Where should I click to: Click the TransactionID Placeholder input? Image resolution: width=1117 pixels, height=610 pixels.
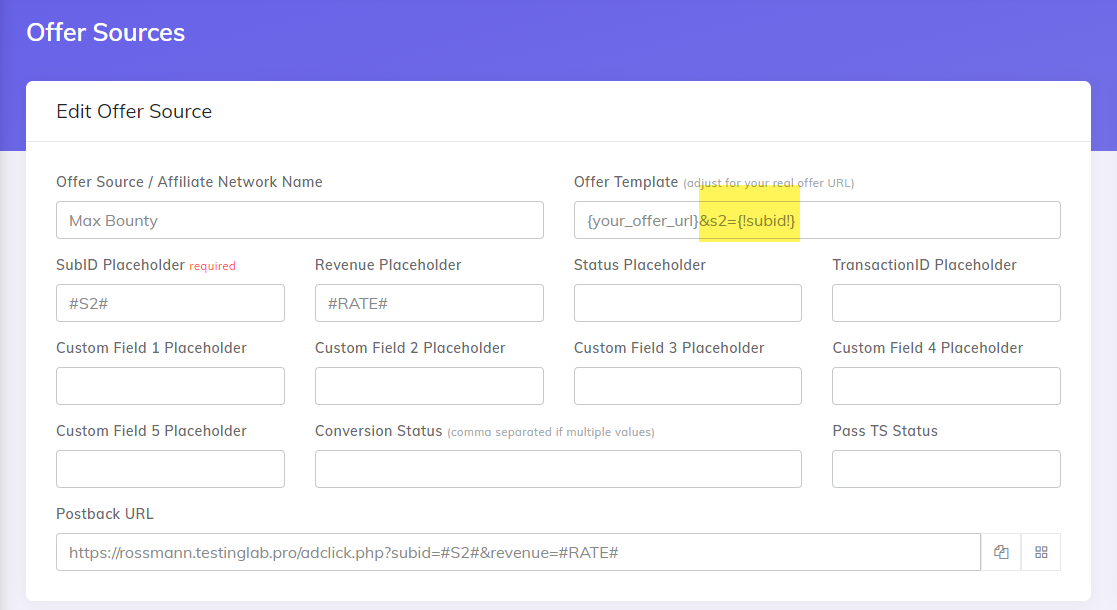945,302
